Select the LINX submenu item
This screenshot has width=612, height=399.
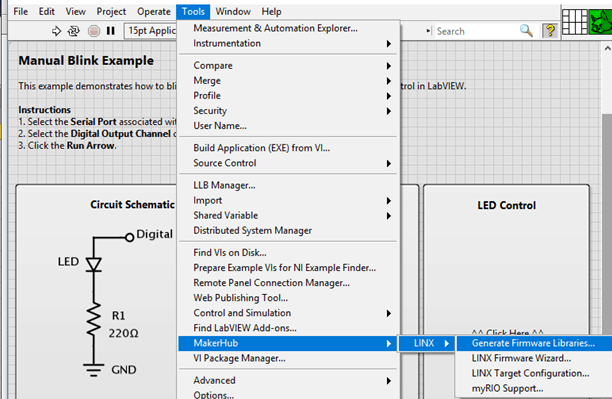click(426, 343)
